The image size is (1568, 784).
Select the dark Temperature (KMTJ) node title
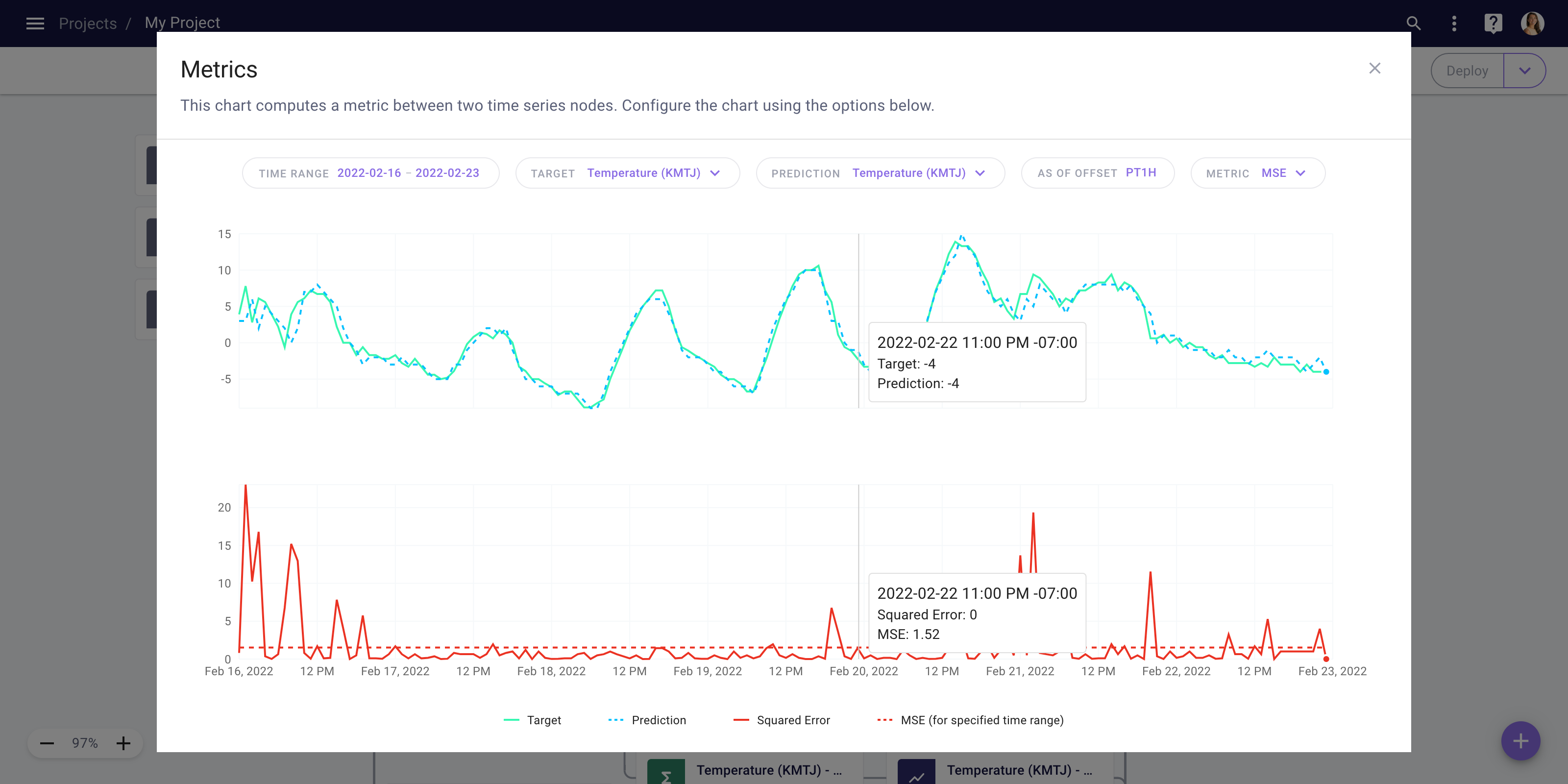[1020, 770]
